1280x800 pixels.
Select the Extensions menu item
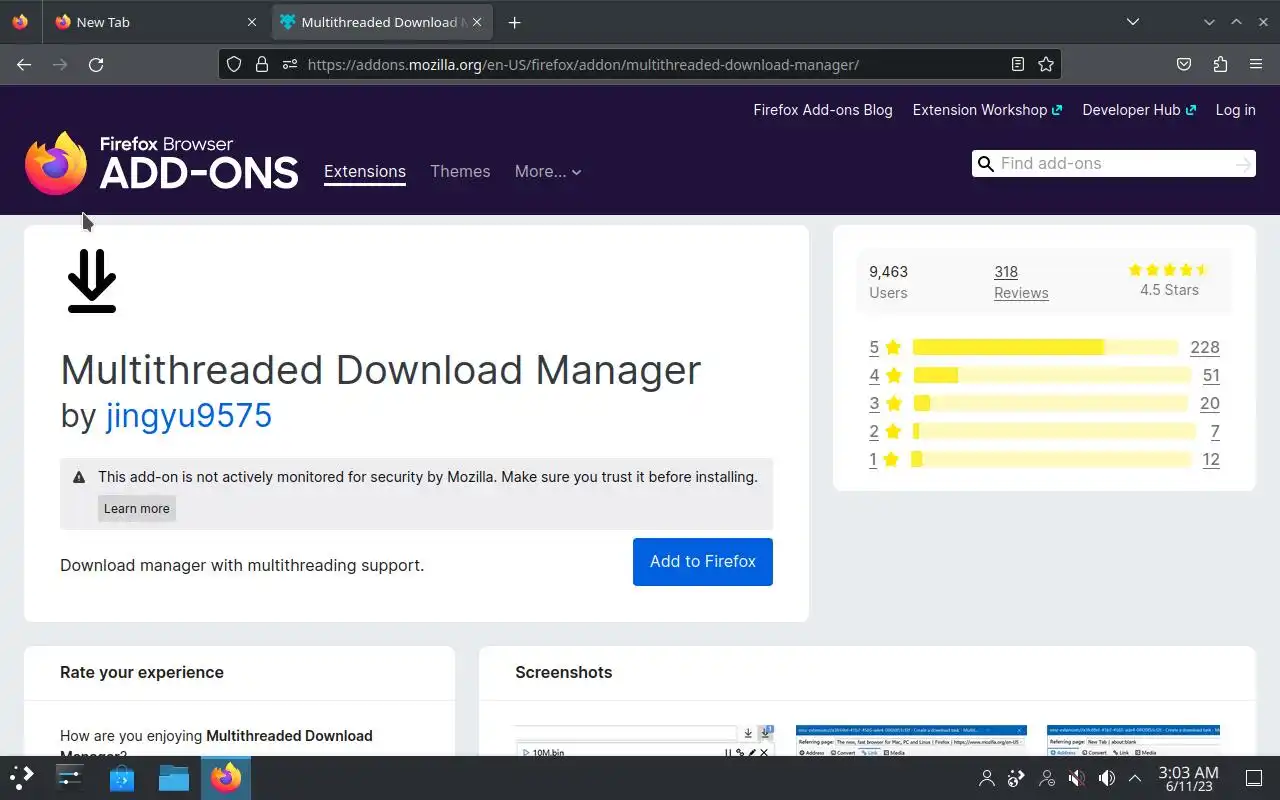pyautogui.click(x=365, y=171)
